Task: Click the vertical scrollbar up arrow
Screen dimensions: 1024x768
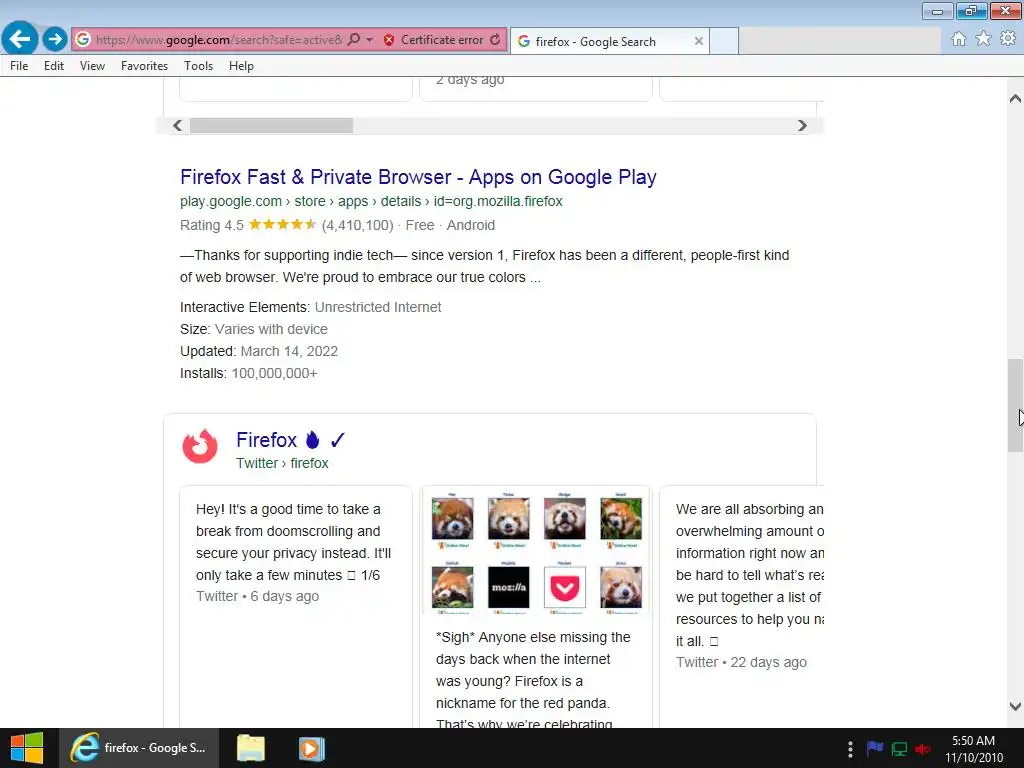Action: (x=1015, y=99)
